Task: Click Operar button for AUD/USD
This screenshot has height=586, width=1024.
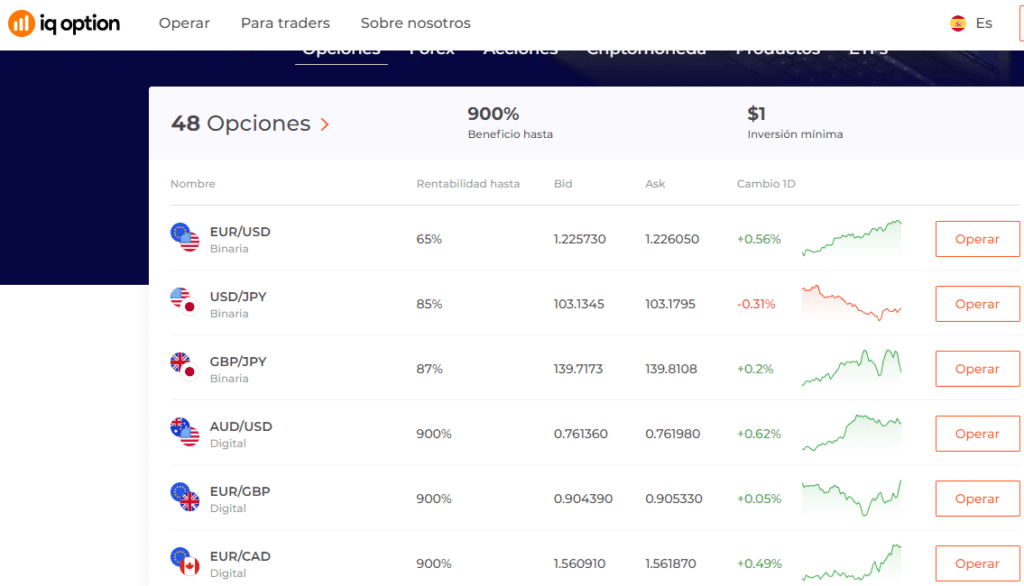Action: [x=977, y=434]
